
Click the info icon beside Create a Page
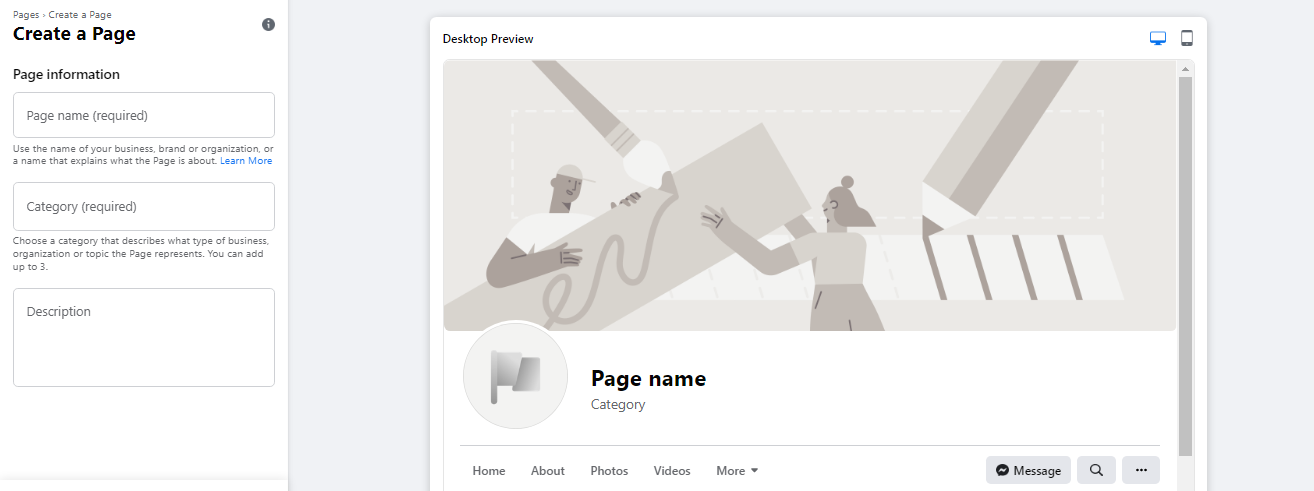point(268,24)
